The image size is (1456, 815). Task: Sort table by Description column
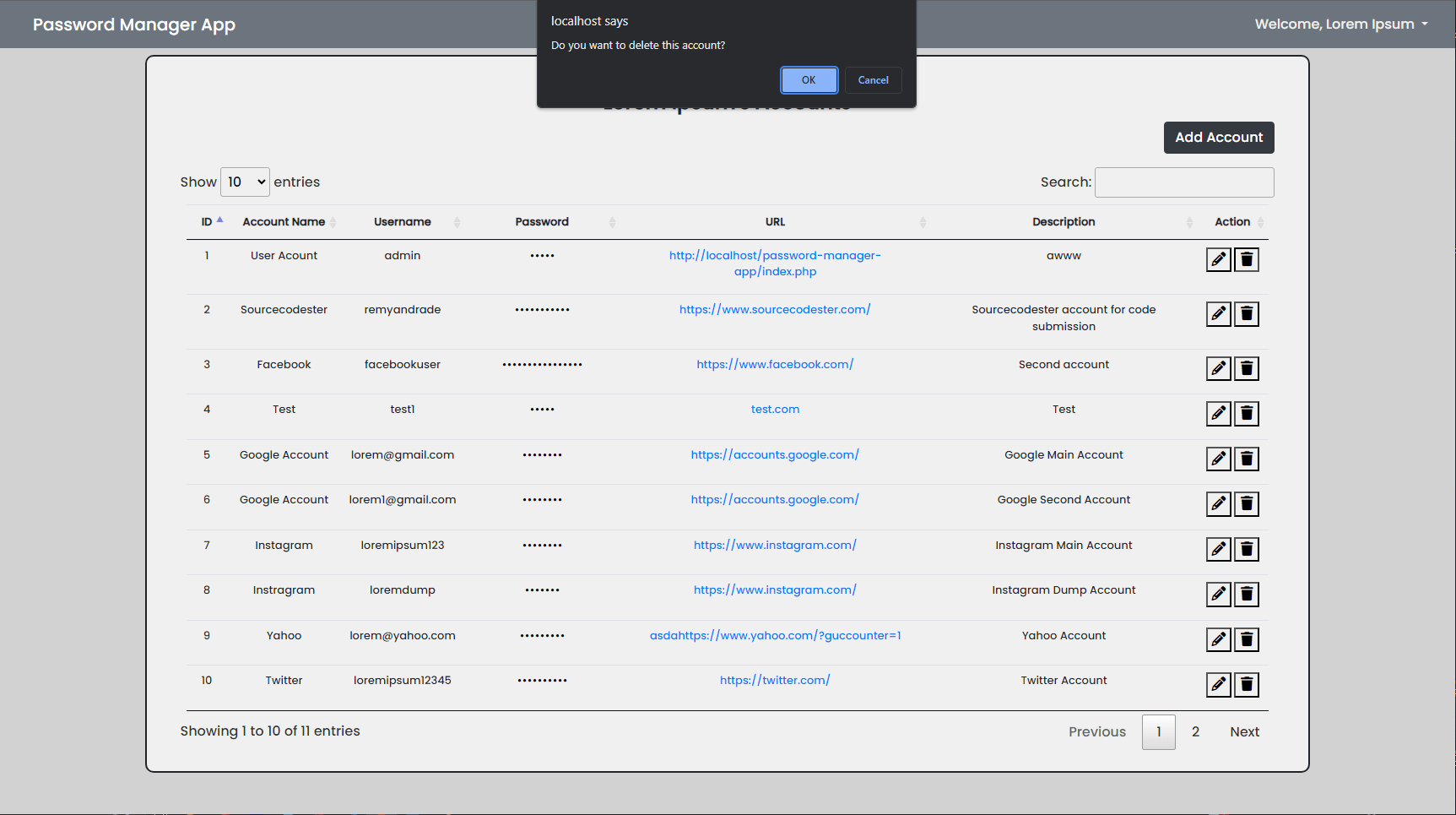coord(1064,222)
